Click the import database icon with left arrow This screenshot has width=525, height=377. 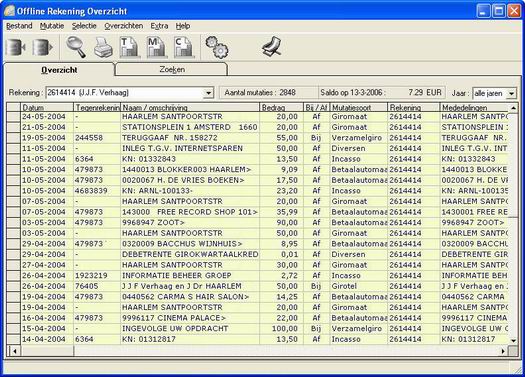pos(16,47)
